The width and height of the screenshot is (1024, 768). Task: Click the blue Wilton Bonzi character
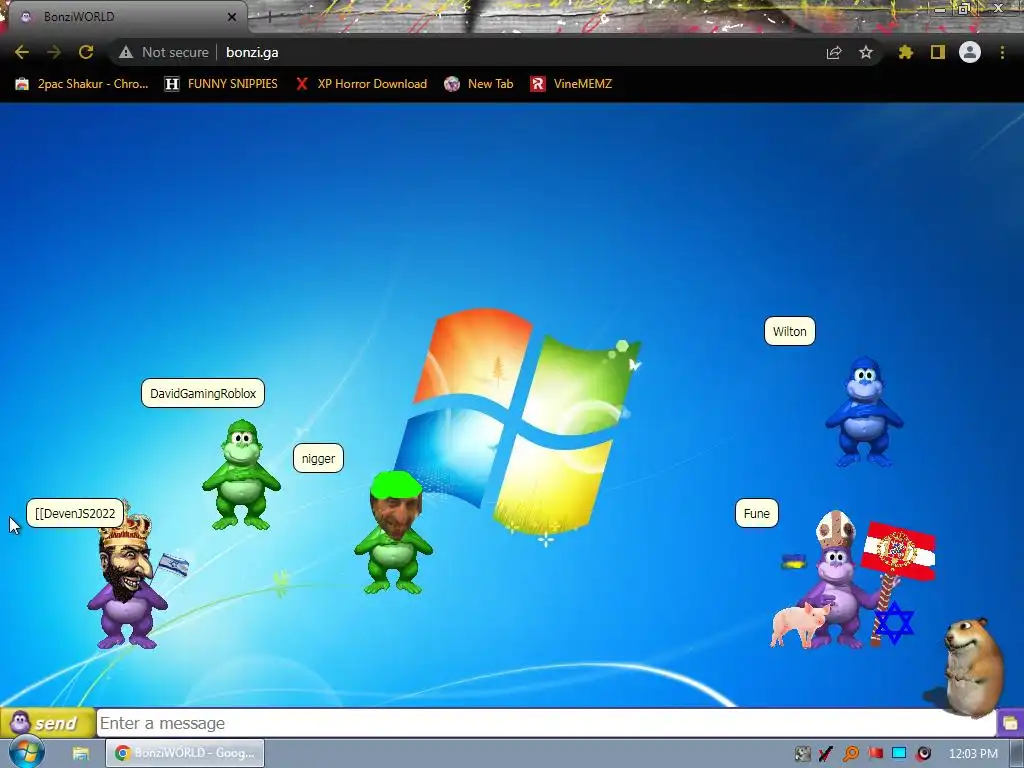click(864, 411)
